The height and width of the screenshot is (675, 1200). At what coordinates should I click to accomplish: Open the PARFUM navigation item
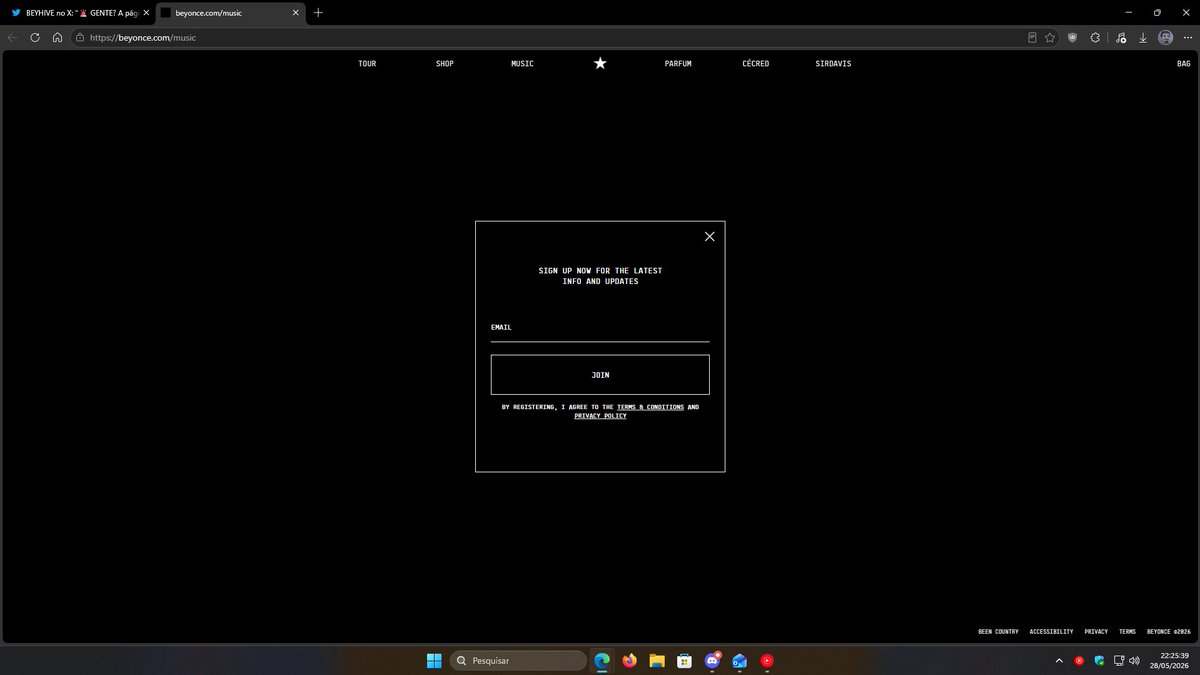tap(678, 63)
